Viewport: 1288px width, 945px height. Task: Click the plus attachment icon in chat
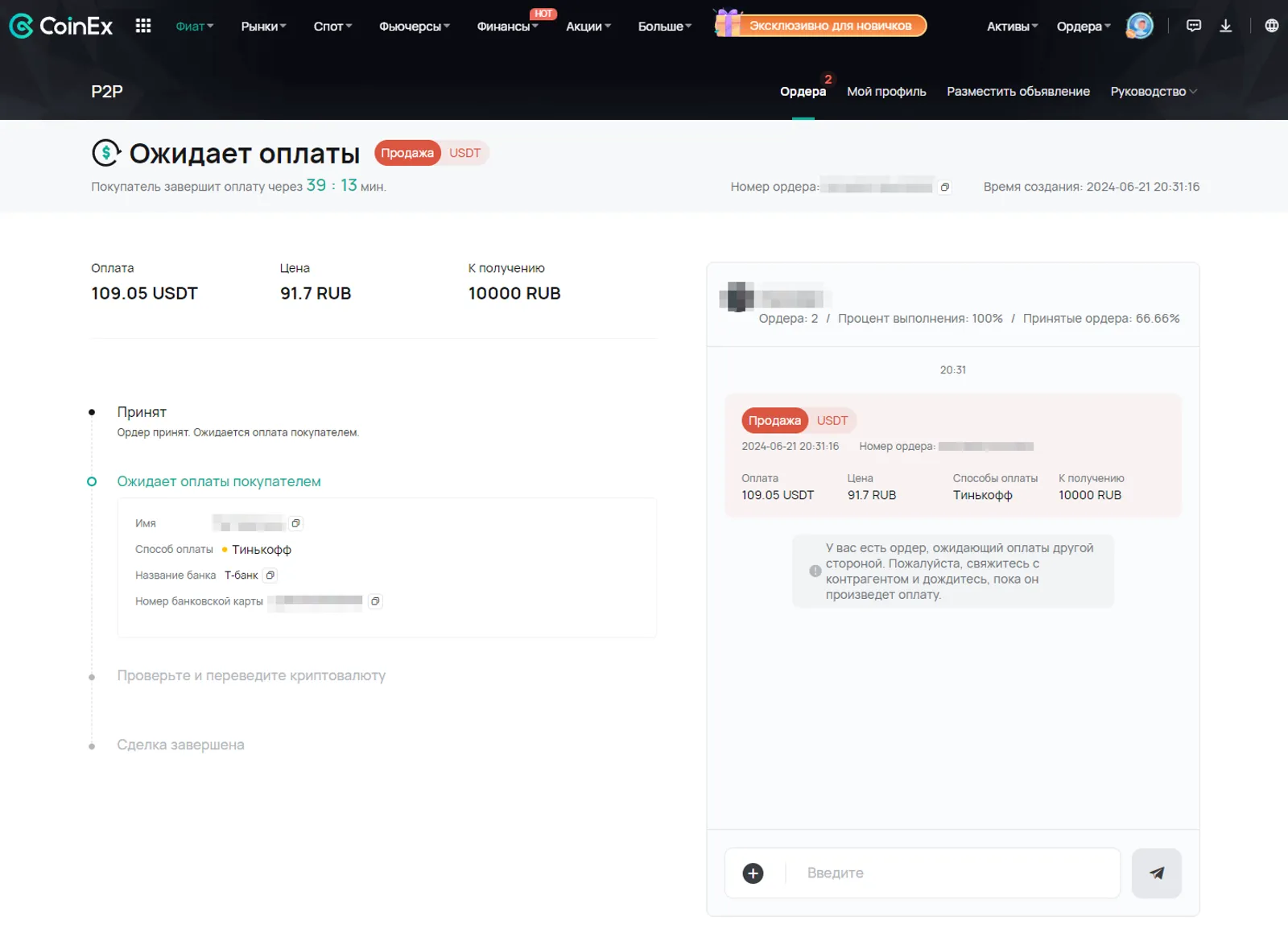(753, 873)
